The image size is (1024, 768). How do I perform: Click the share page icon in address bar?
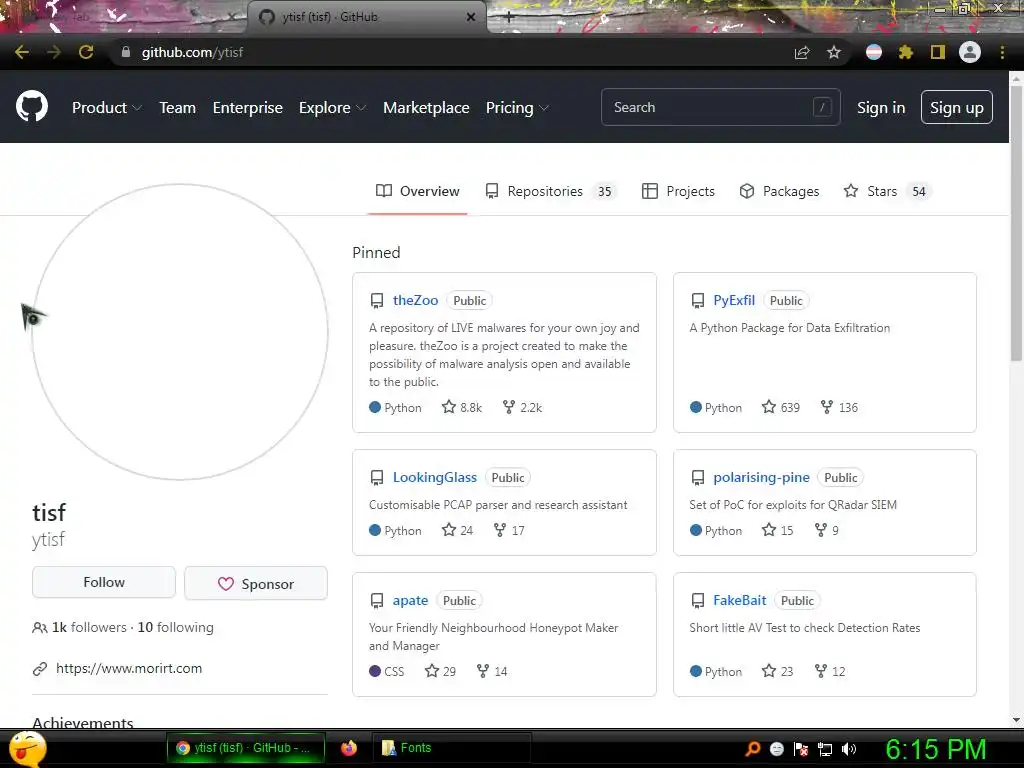802,52
